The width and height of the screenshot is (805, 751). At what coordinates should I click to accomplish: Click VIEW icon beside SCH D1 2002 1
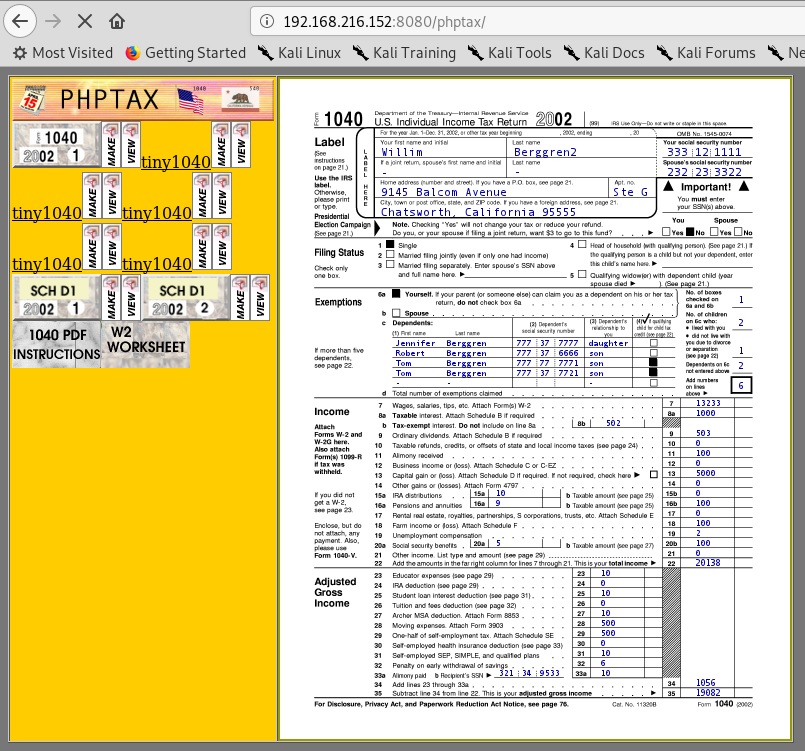tap(131, 298)
